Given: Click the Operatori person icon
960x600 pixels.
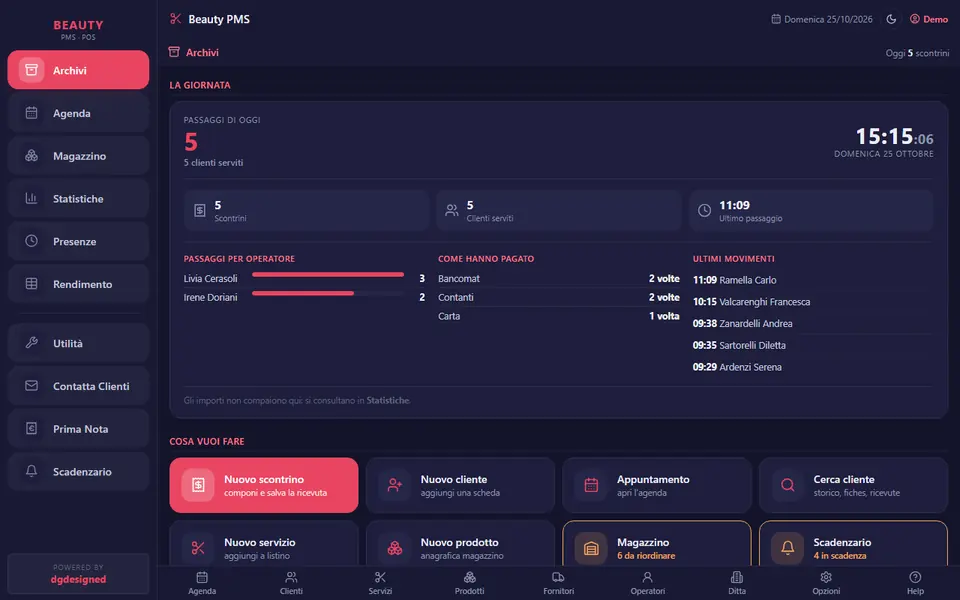Looking at the screenshot, I should click(x=648, y=577).
